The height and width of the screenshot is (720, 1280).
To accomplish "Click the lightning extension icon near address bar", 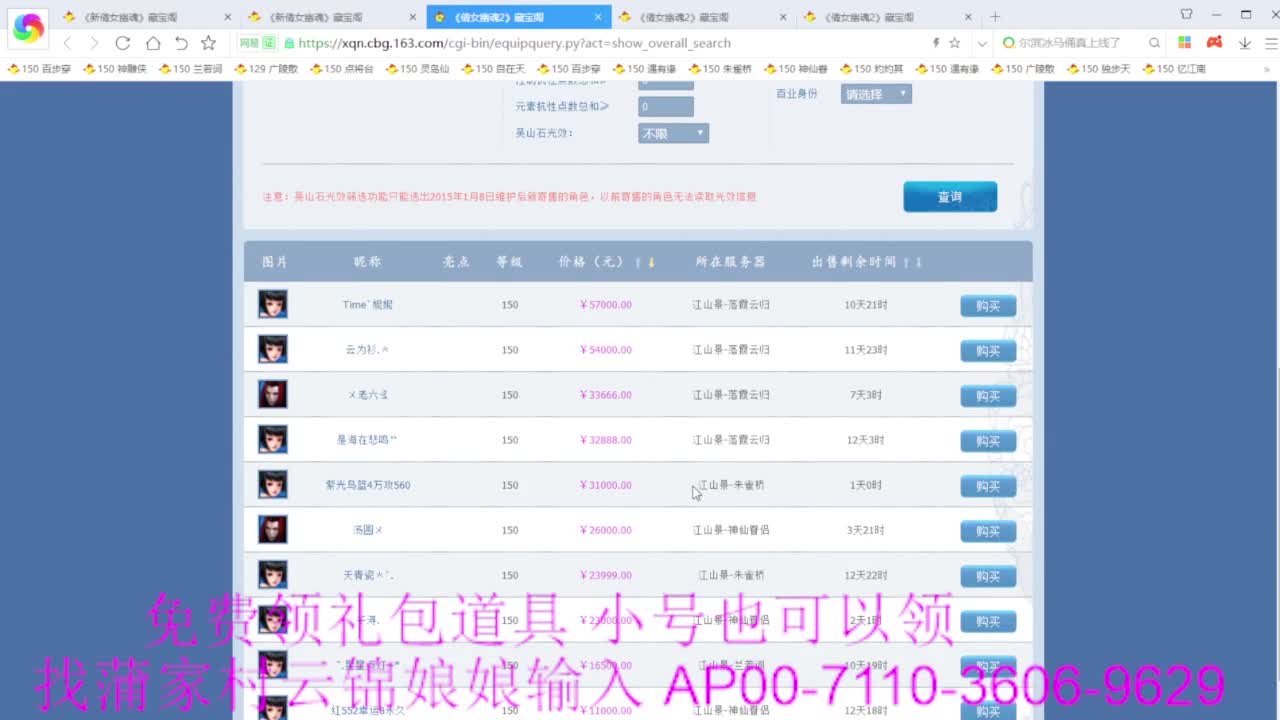I will 936,43.
